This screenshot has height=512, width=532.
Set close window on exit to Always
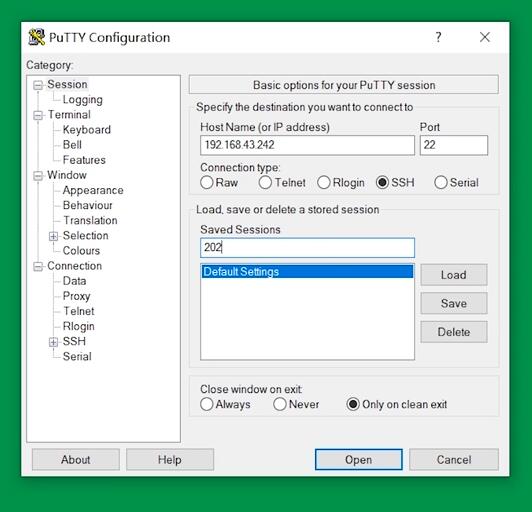click(207, 404)
